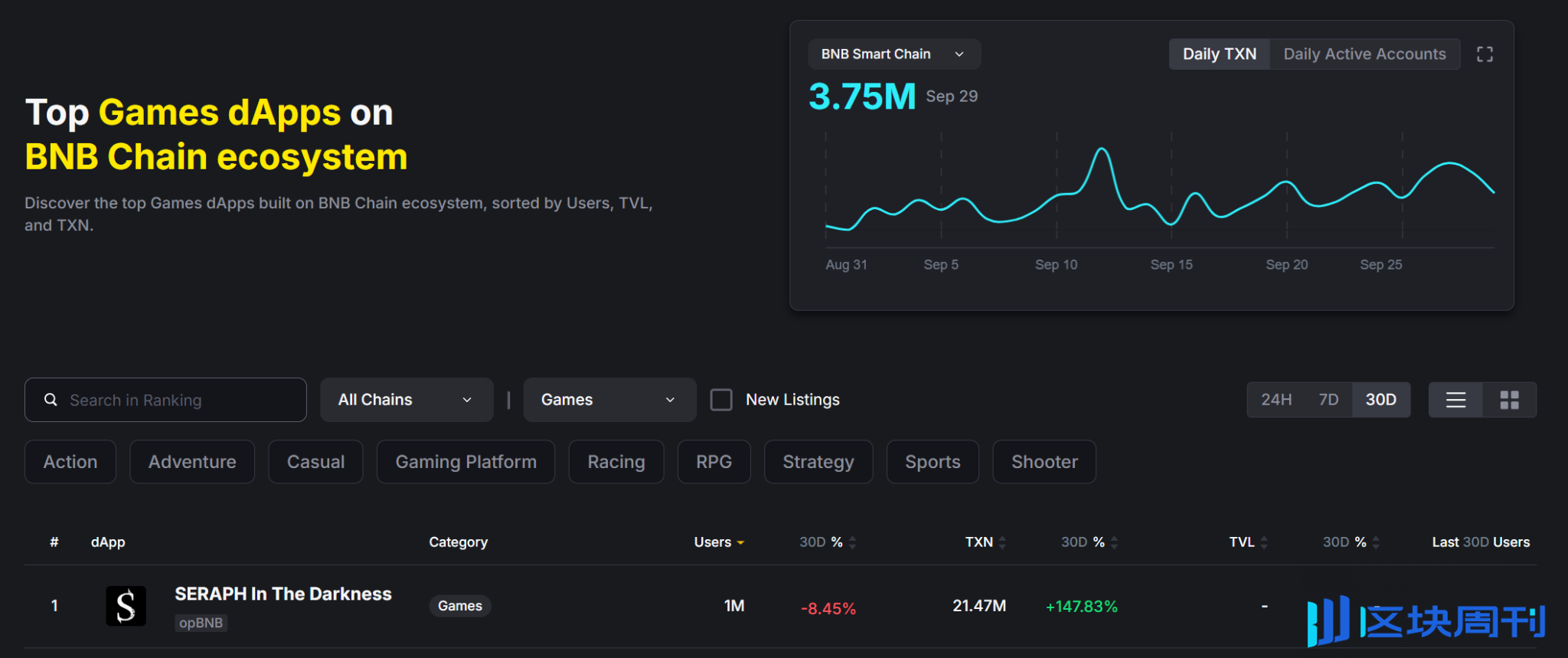1568x658 pixels.
Task: Filter by Casual games
Action: (x=315, y=462)
